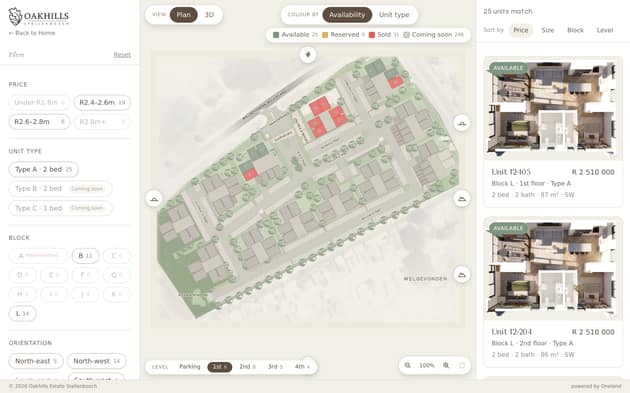The width and height of the screenshot is (630, 393).
Task: Zoom in using the plus magnifier icon
Action: [x=446, y=365]
